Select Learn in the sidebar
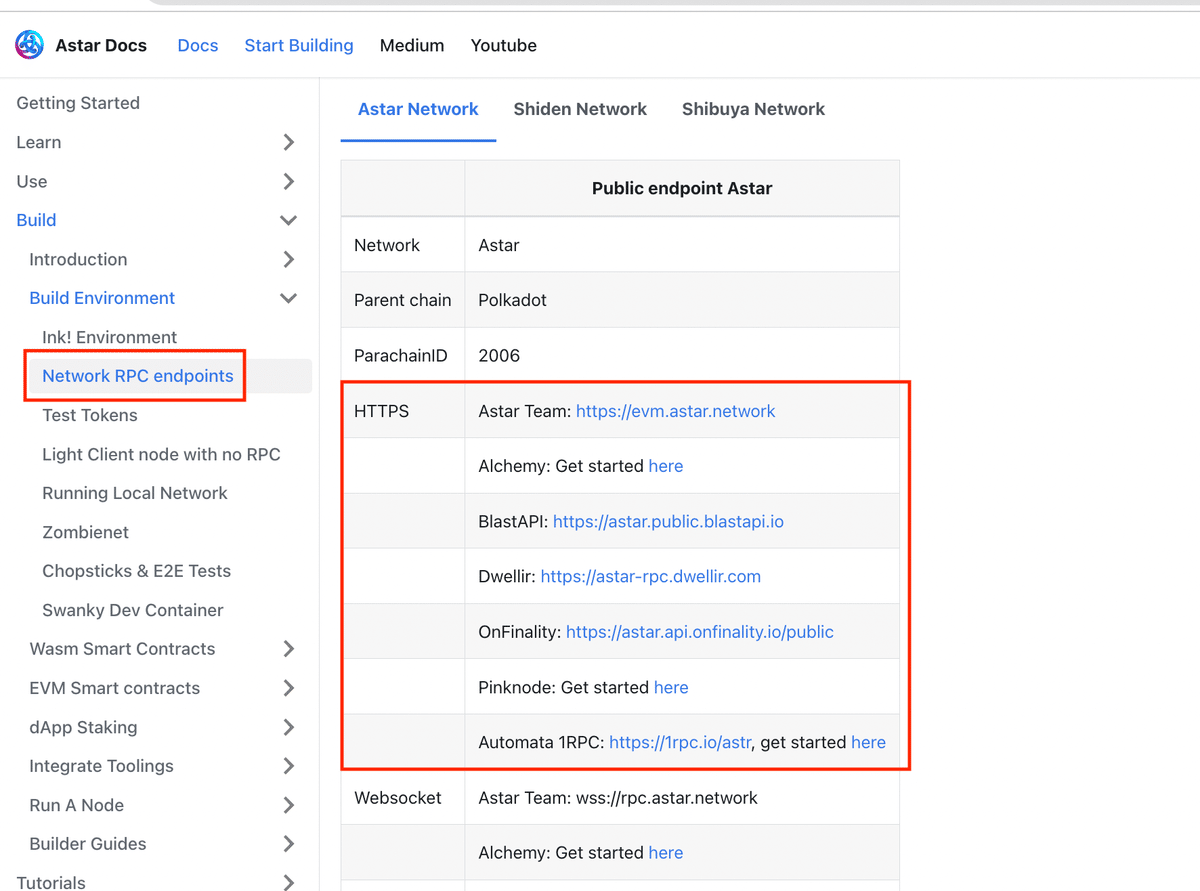Screen dimensions: 1200x891 click(x=39, y=142)
